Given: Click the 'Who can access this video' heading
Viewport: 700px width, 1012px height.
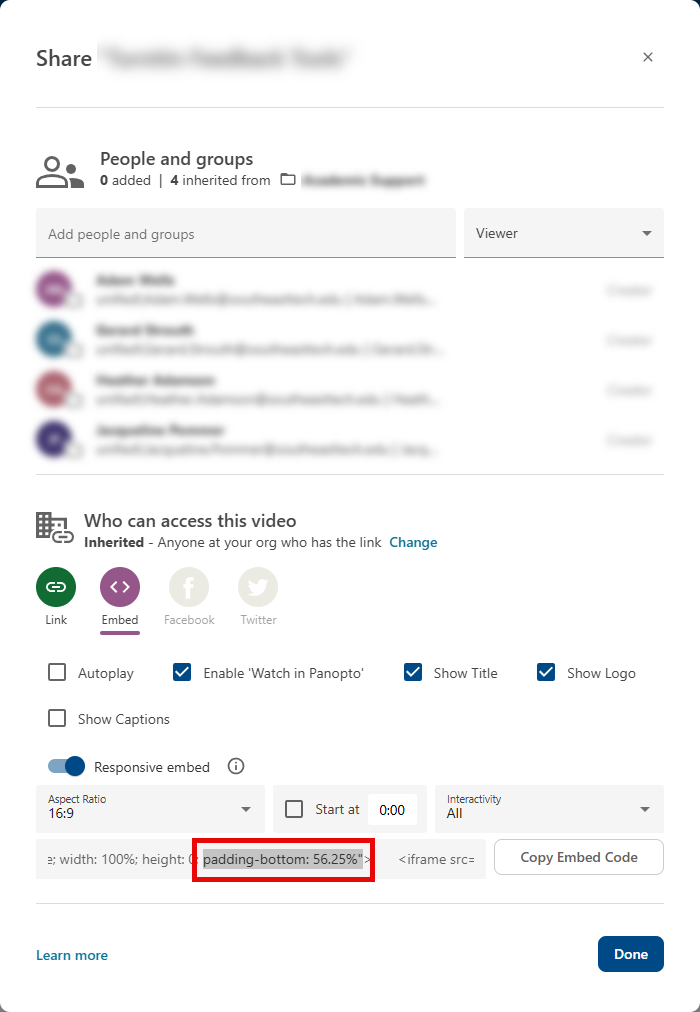Looking at the screenshot, I should tap(190, 521).
